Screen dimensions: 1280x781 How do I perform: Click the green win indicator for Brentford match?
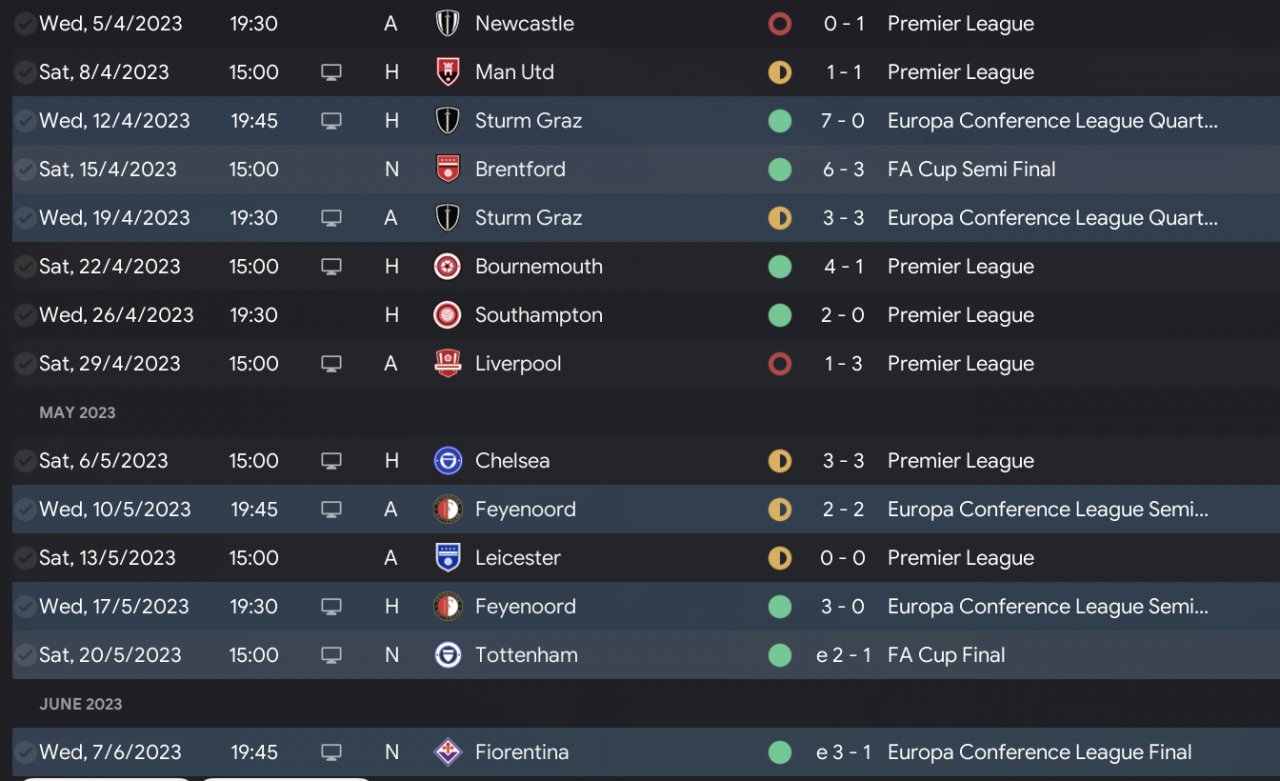click(779, 170)
